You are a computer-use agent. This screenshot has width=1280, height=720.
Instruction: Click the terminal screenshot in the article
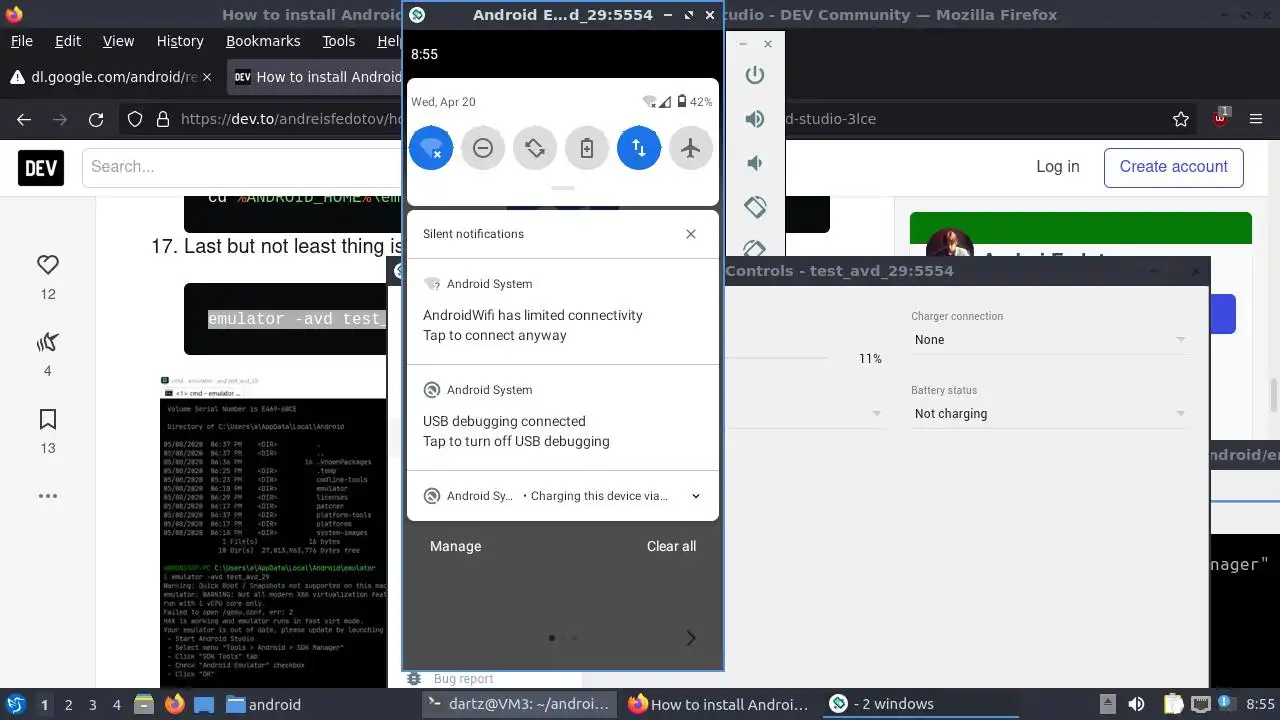273,530
